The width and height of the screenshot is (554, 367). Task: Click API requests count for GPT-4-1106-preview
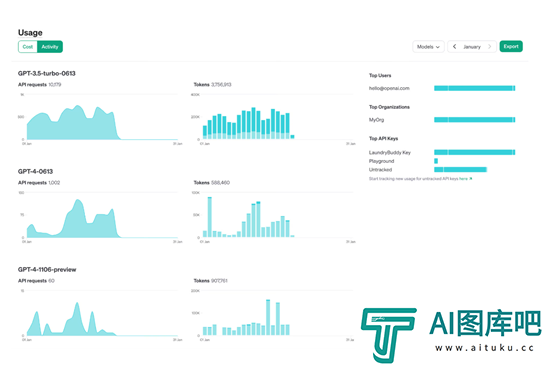[x=51, y=281]
